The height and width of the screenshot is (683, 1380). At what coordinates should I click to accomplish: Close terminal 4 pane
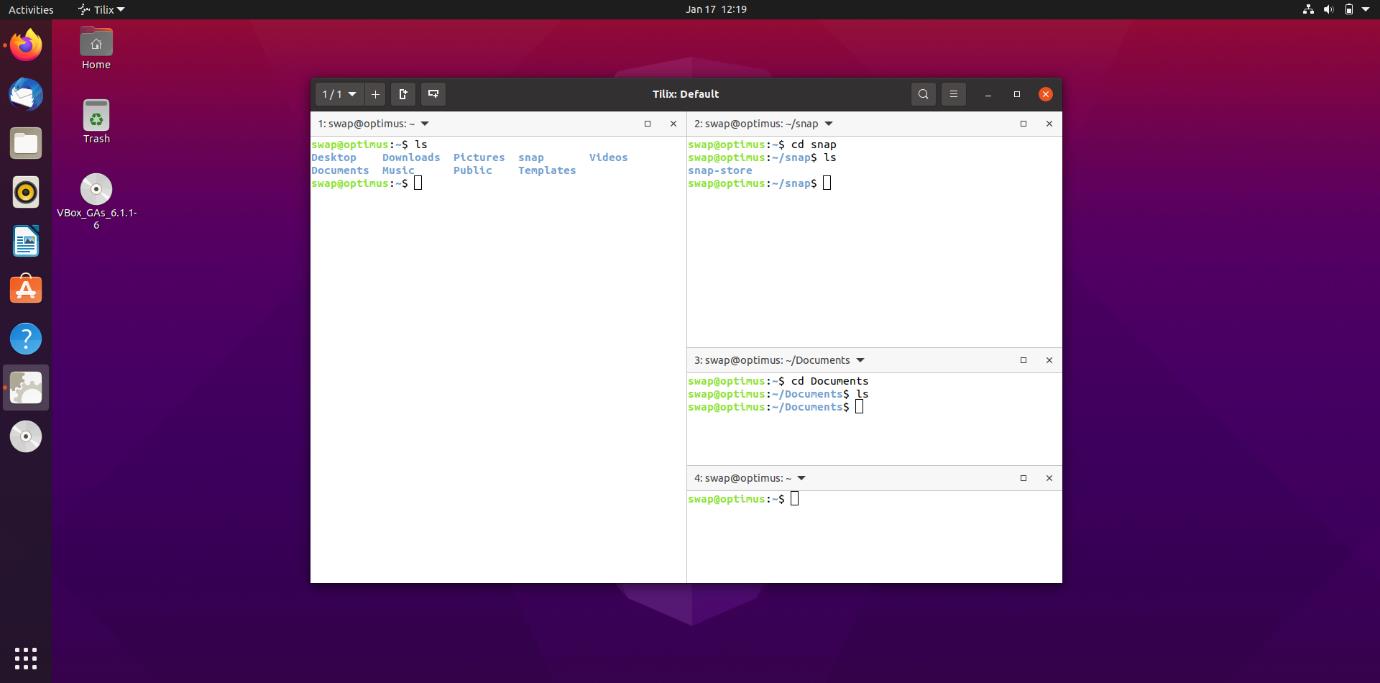point(1049,478)
